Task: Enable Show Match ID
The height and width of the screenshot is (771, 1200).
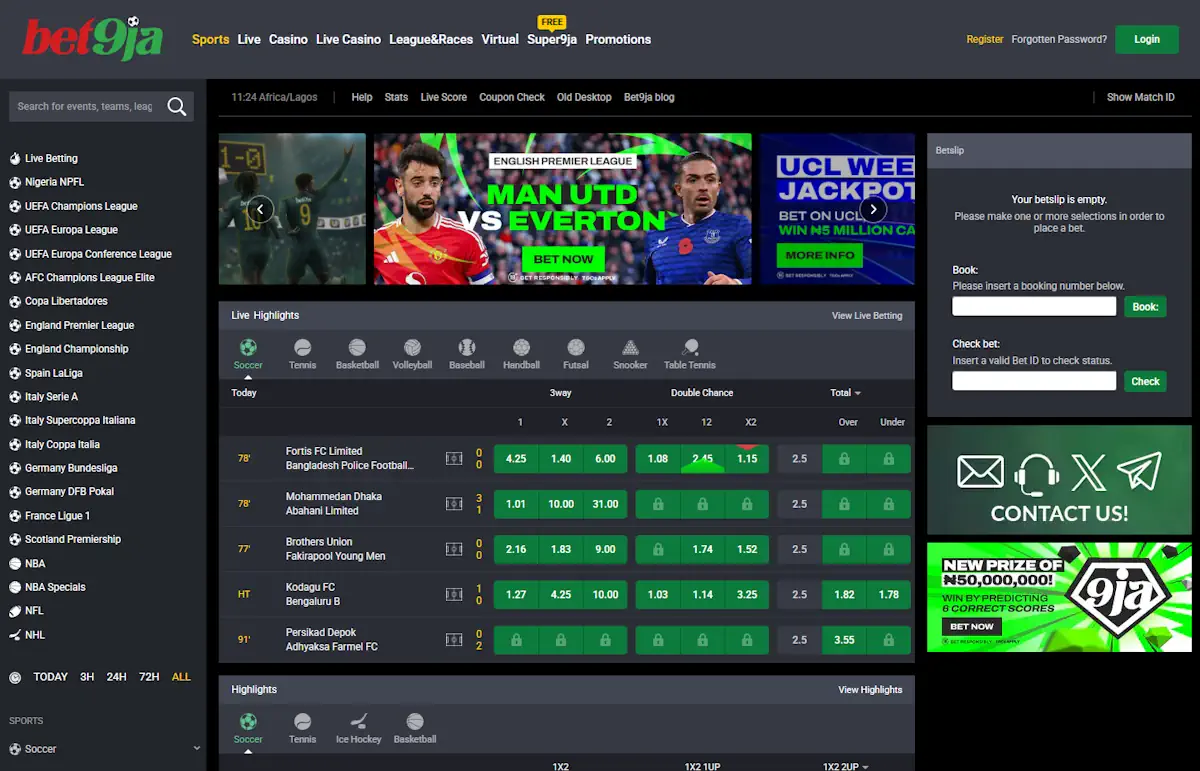Action: pyautogui.click(x=1140, y=97)
